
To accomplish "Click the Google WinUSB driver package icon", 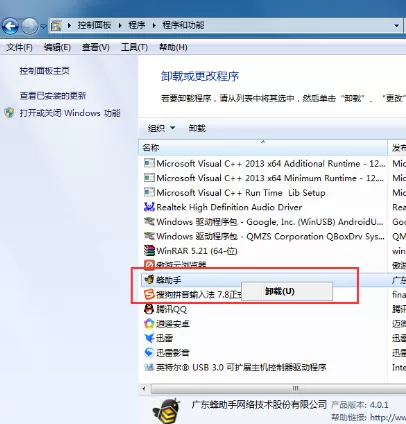I will 149,221.
